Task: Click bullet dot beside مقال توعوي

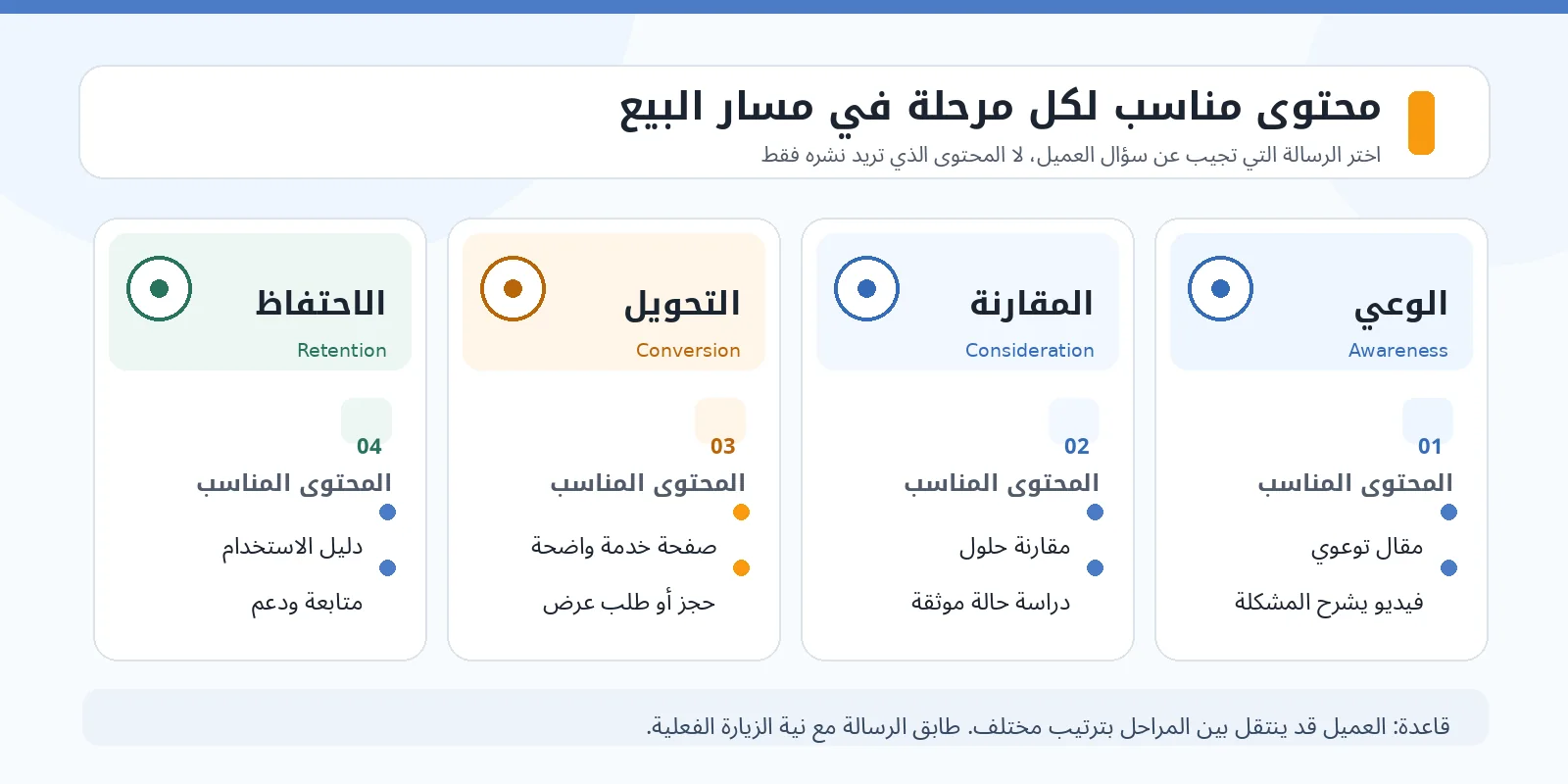Action: (x=1448, y=512)
